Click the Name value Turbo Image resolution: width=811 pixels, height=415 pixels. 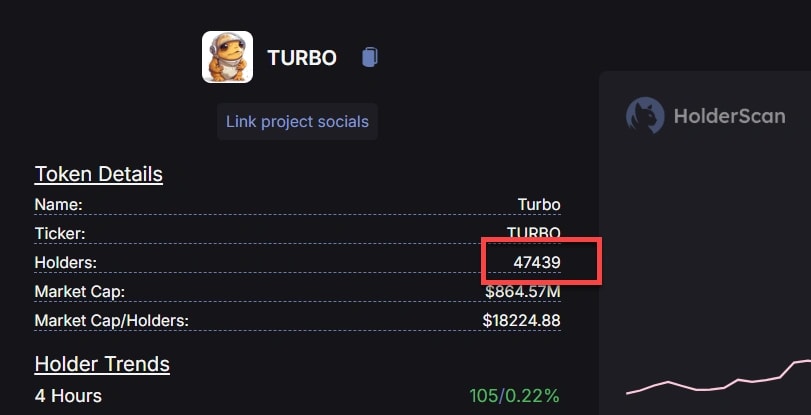pos(539,204)
